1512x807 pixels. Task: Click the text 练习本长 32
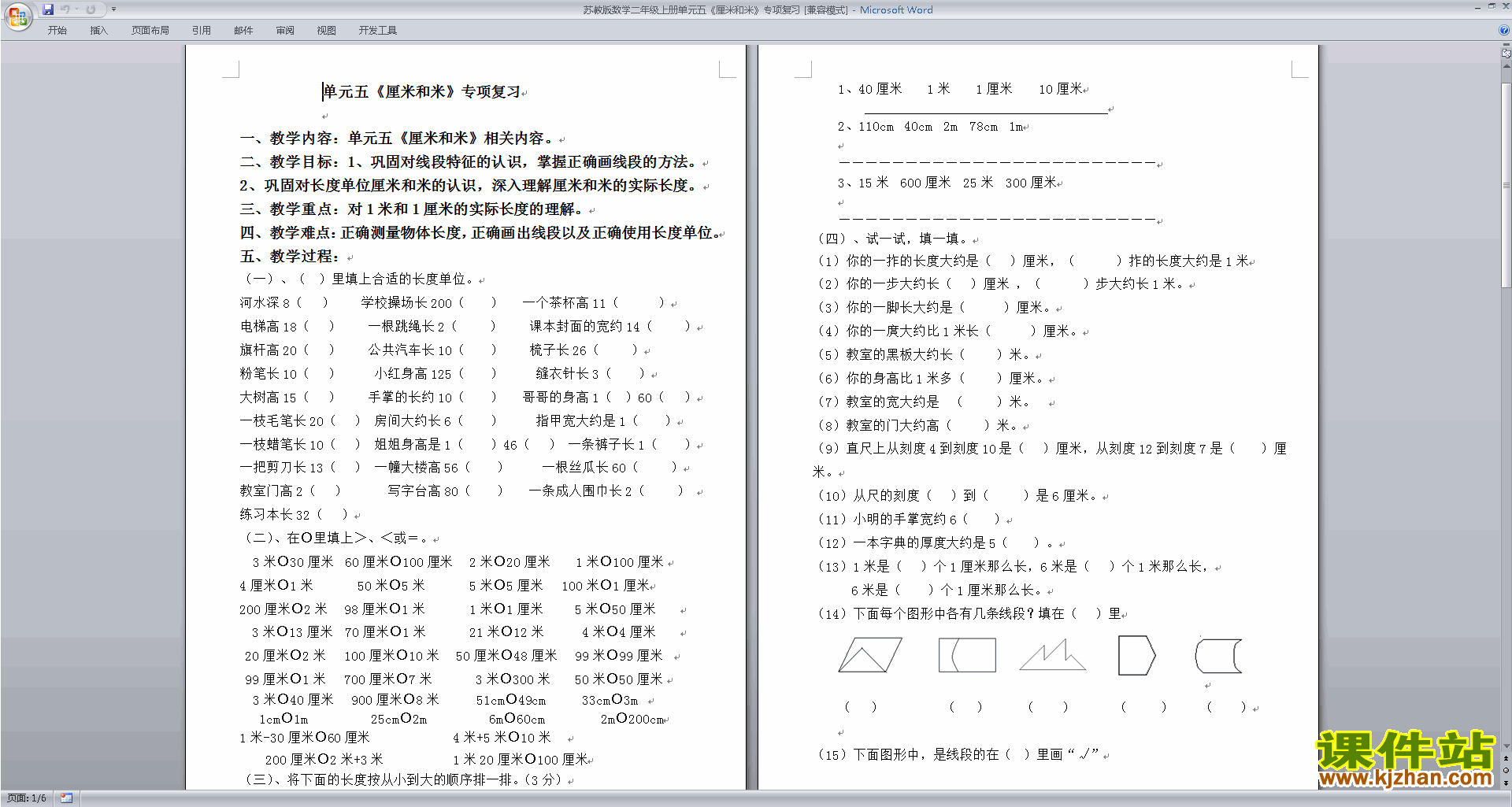[x=275, y=515]
